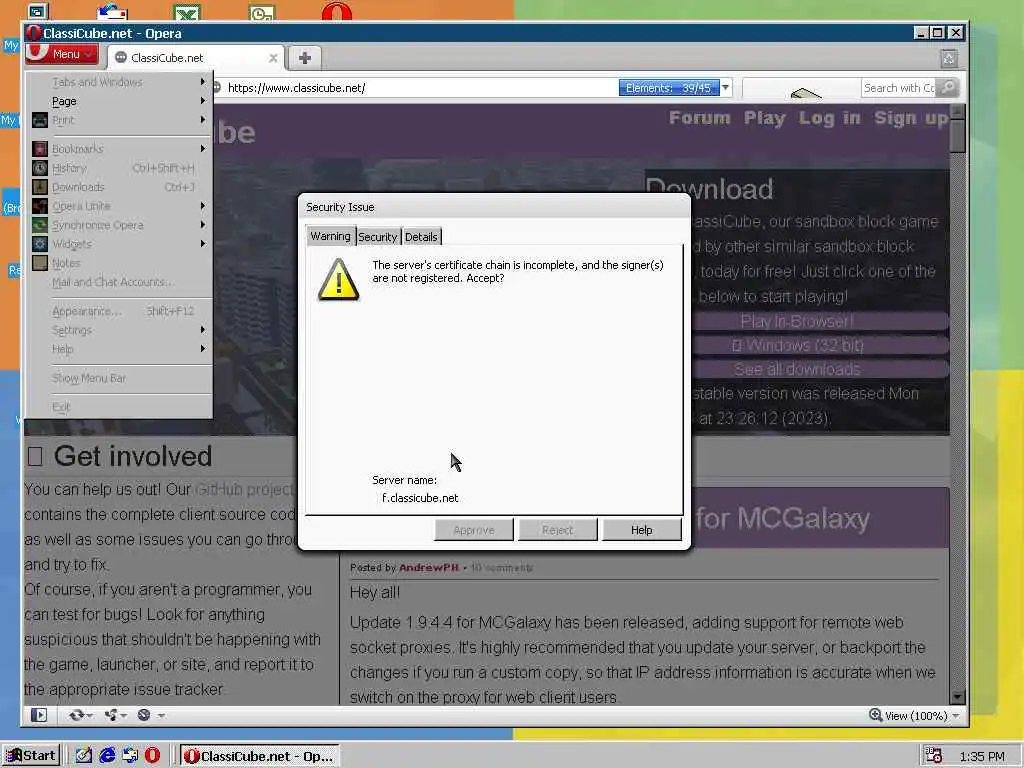Open the red Opera Menu button
1024x768 pixels.
pyautogui.click(x=62, y=54)
